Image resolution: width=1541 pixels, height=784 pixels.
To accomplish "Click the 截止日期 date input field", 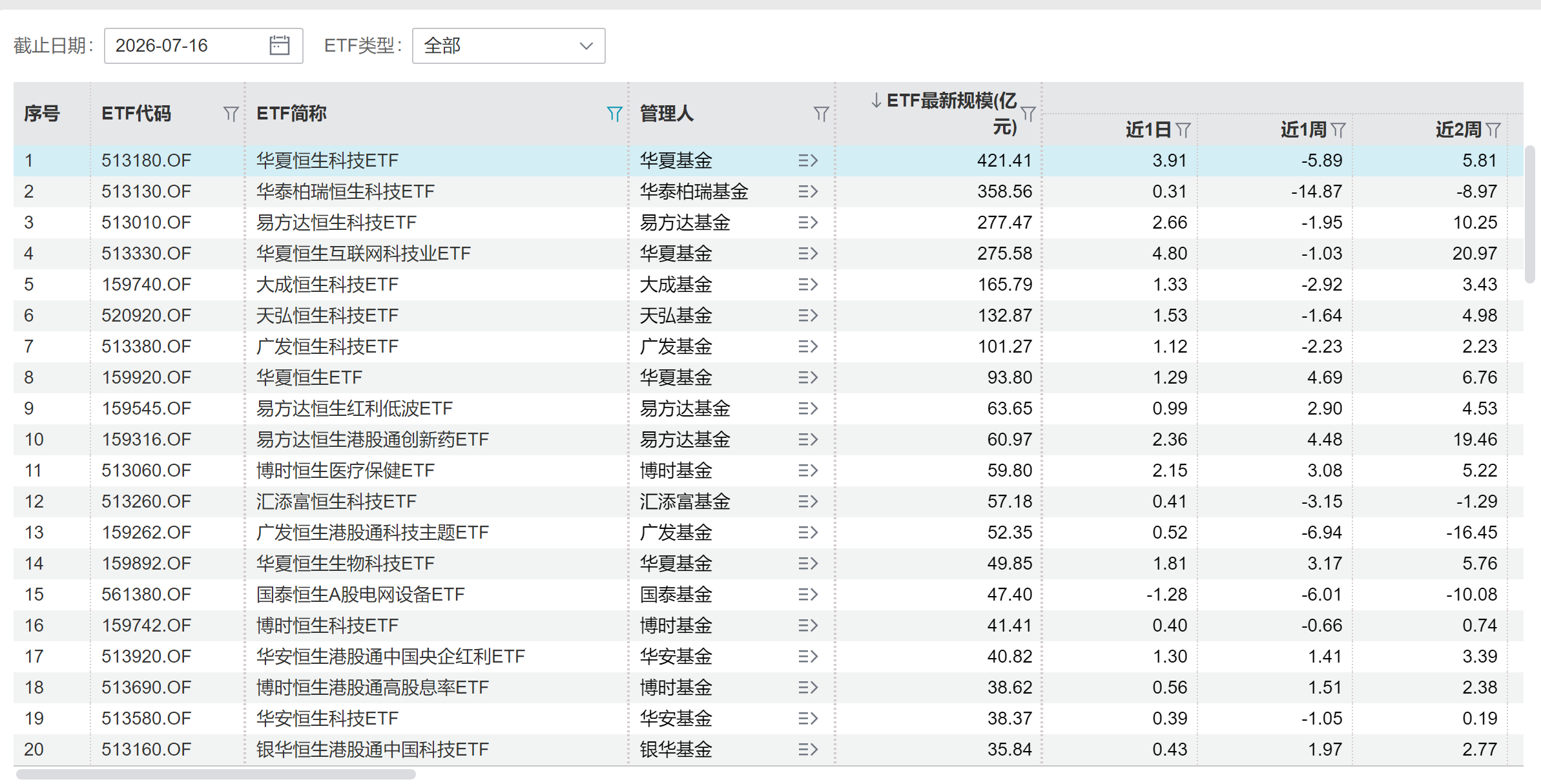I will click(203, 46).
